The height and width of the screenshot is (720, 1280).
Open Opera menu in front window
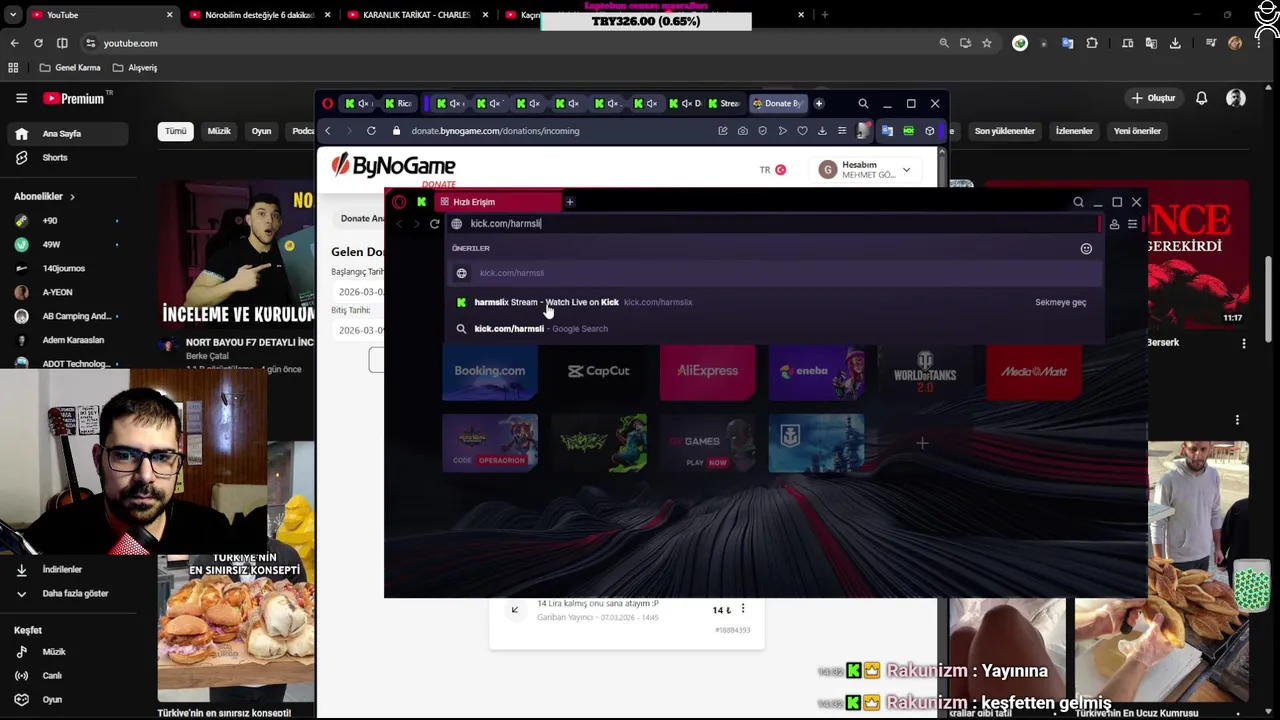[x=399, y=202]
